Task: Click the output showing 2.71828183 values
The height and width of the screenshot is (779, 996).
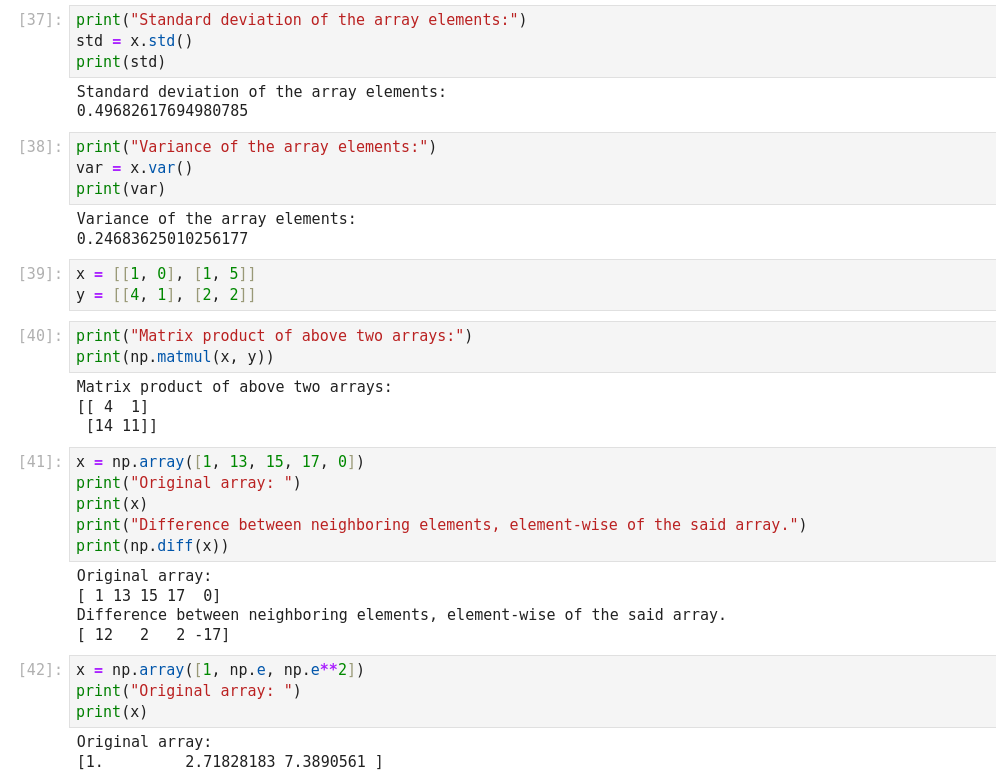Action: click(230, 762)
